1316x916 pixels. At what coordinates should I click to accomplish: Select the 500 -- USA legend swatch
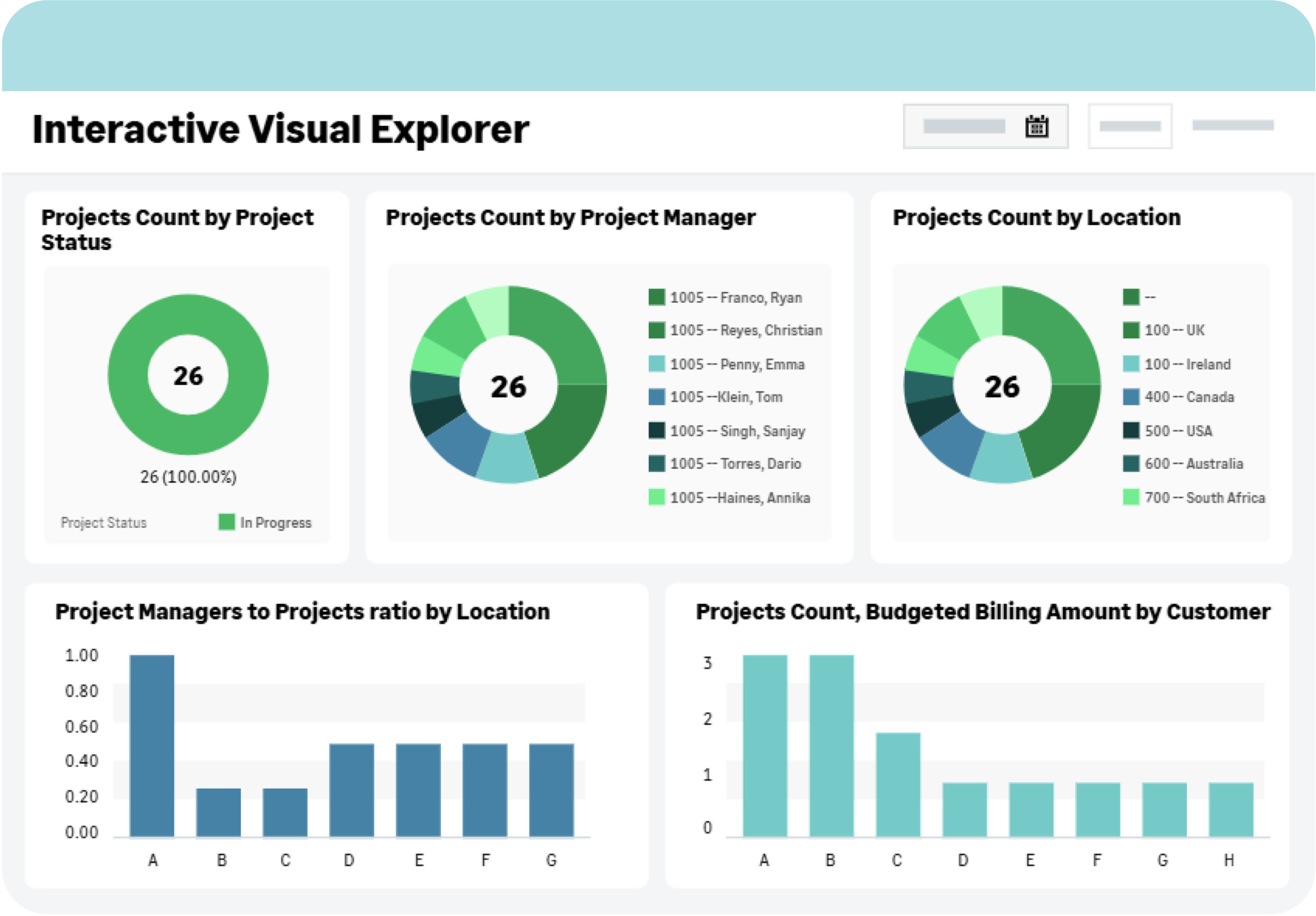pos(1131,430)
